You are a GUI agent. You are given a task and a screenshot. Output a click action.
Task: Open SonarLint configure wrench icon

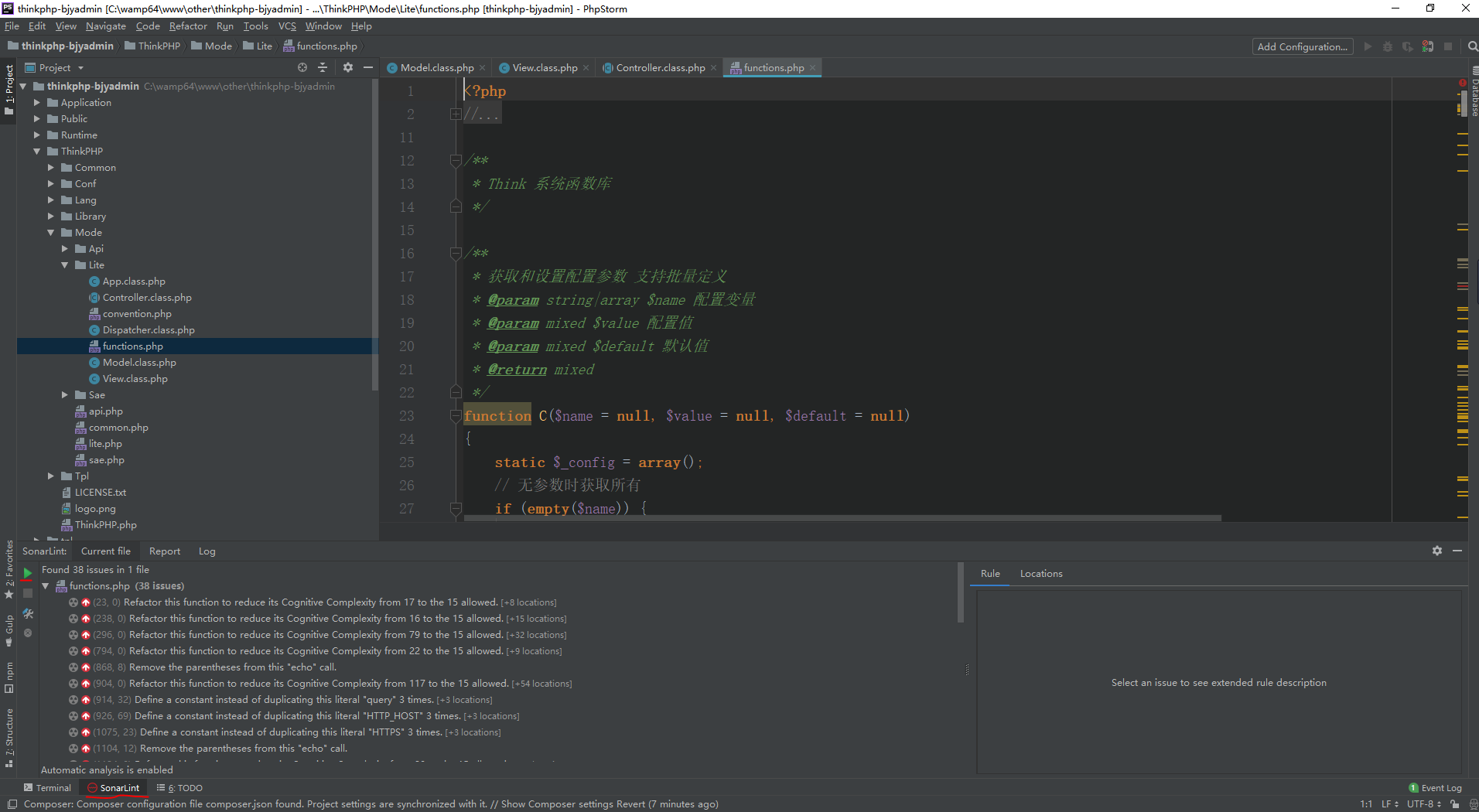(28, 613)
